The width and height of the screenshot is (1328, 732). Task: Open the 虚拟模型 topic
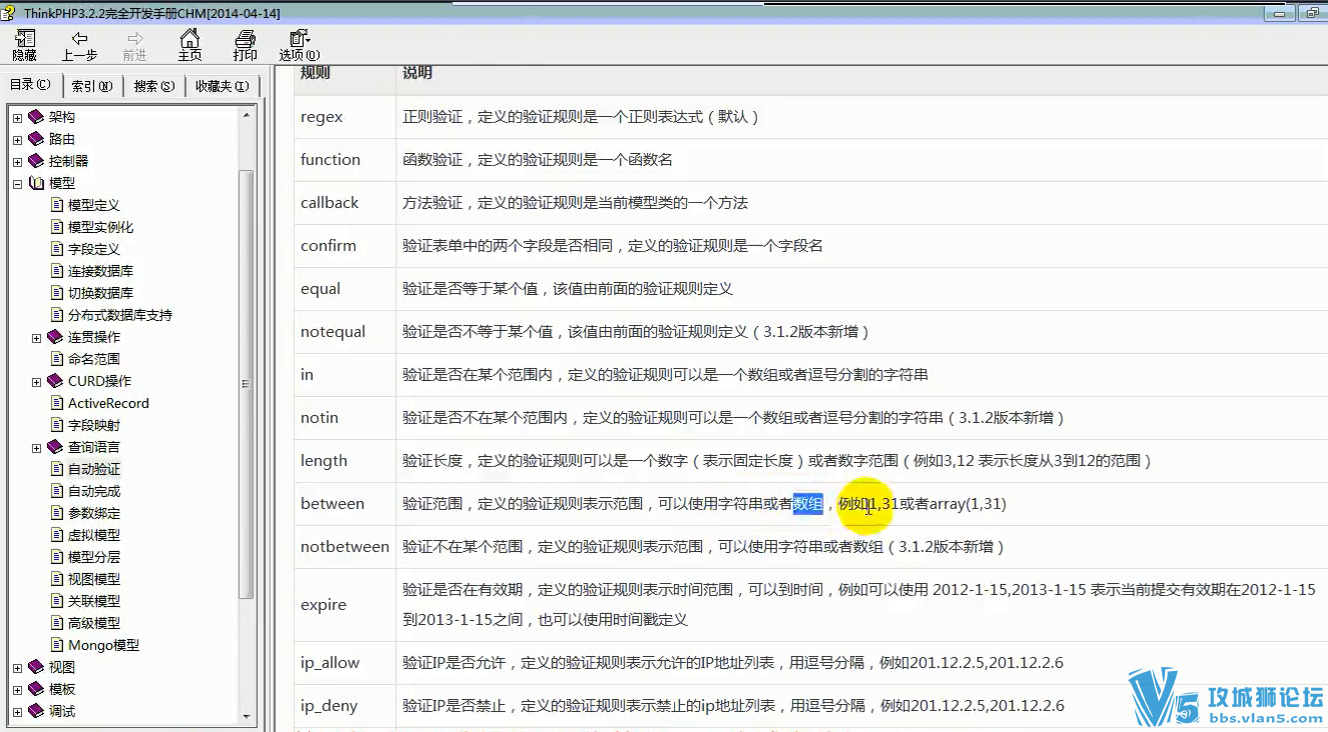coord(94,535)
